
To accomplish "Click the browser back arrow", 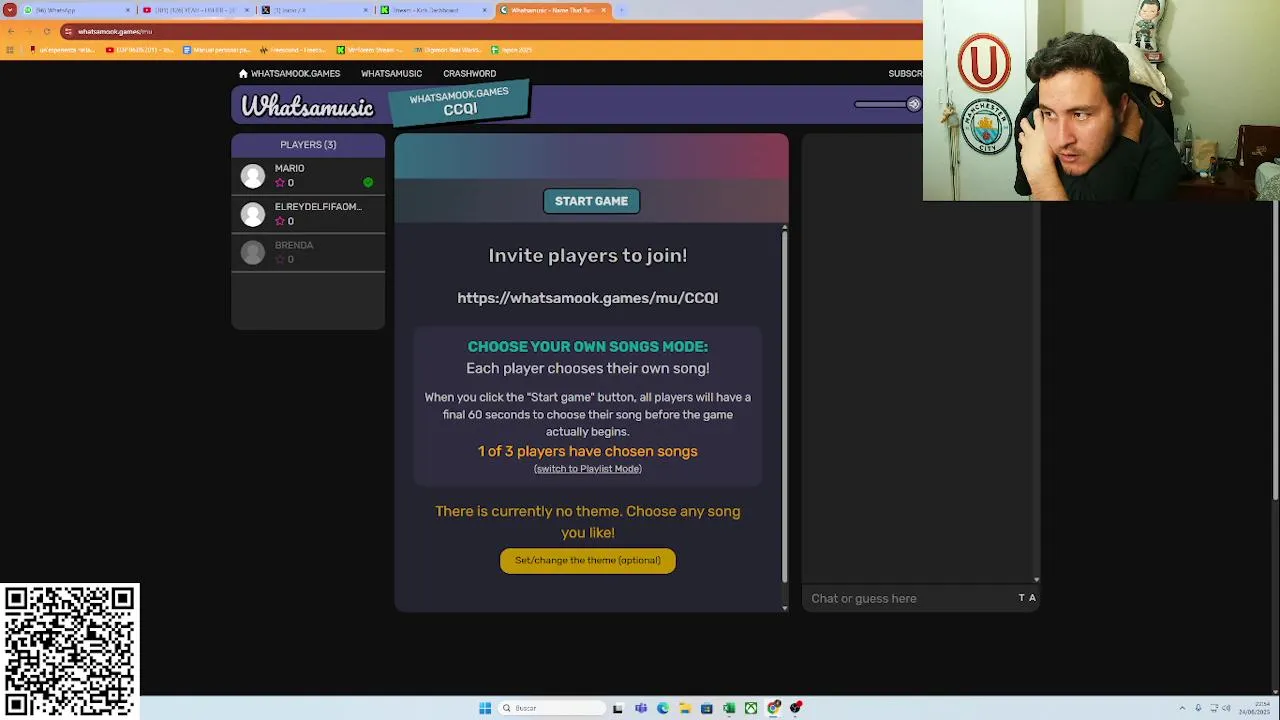I will coord(11,31).
